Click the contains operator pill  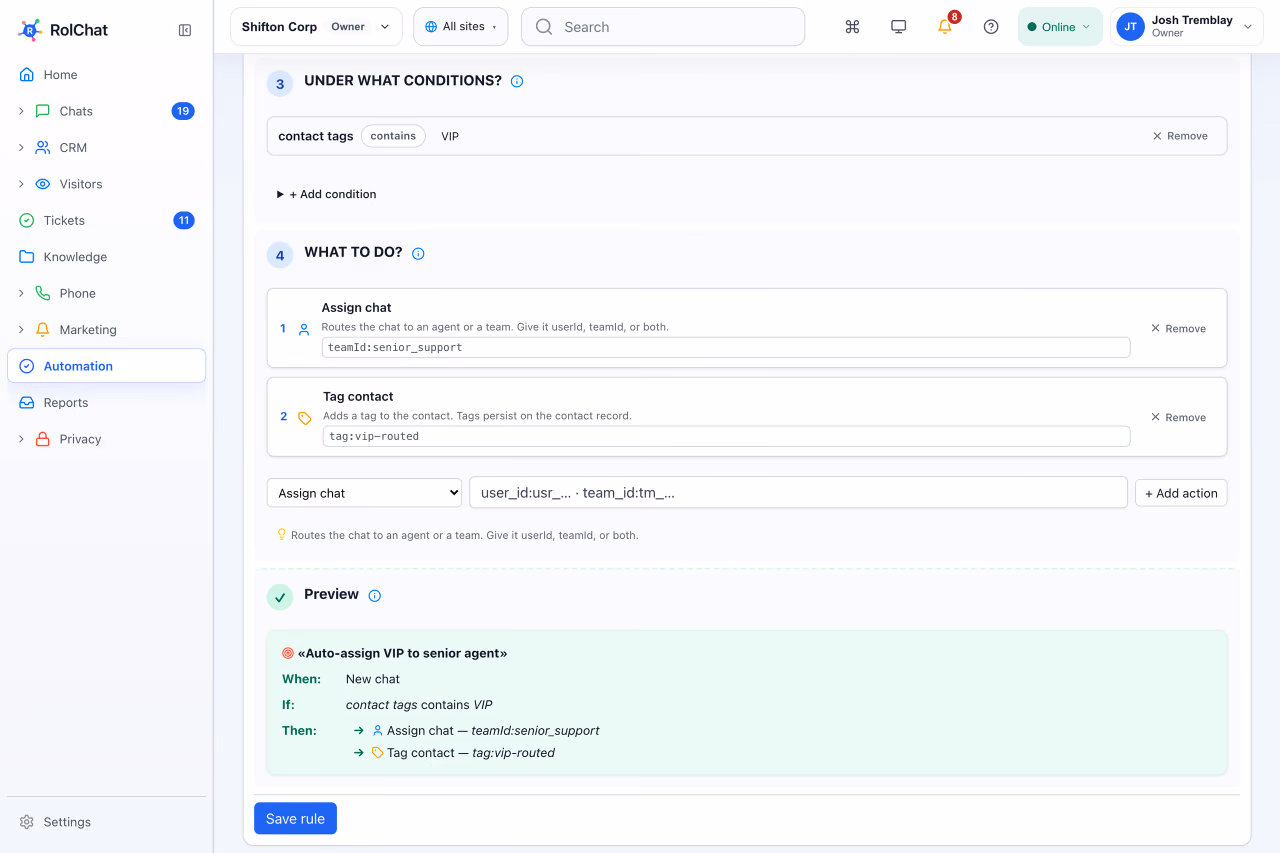[393, 136]
